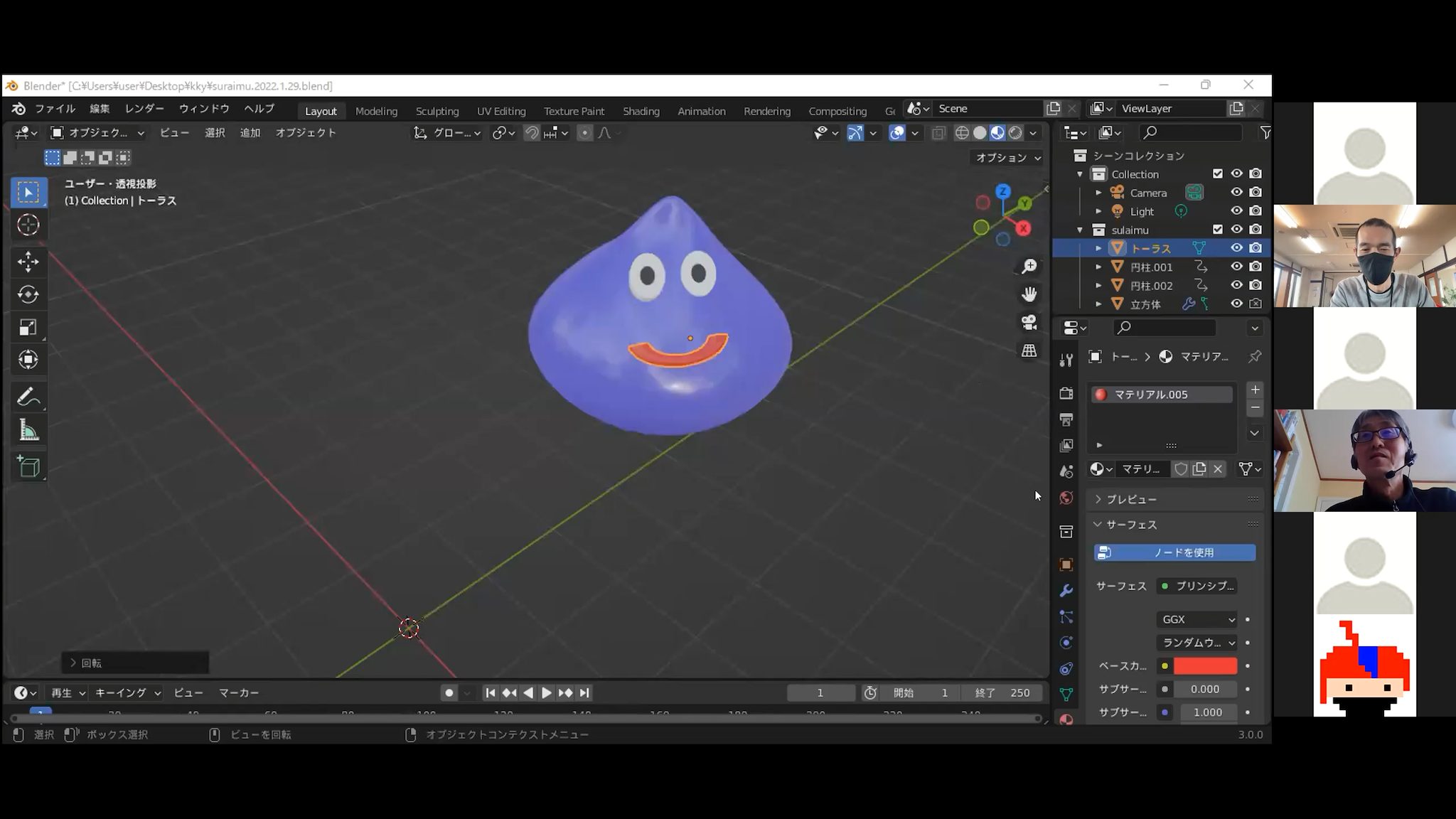1456x819 pixels.
Task: Click the ノードを使用 button
Action: tap(1175, 552)
